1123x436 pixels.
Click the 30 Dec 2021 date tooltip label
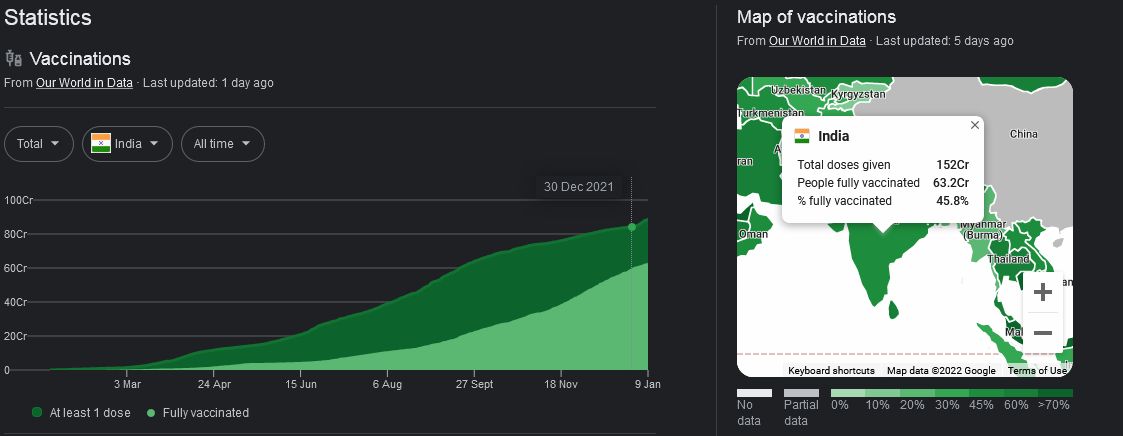(578, 187)
